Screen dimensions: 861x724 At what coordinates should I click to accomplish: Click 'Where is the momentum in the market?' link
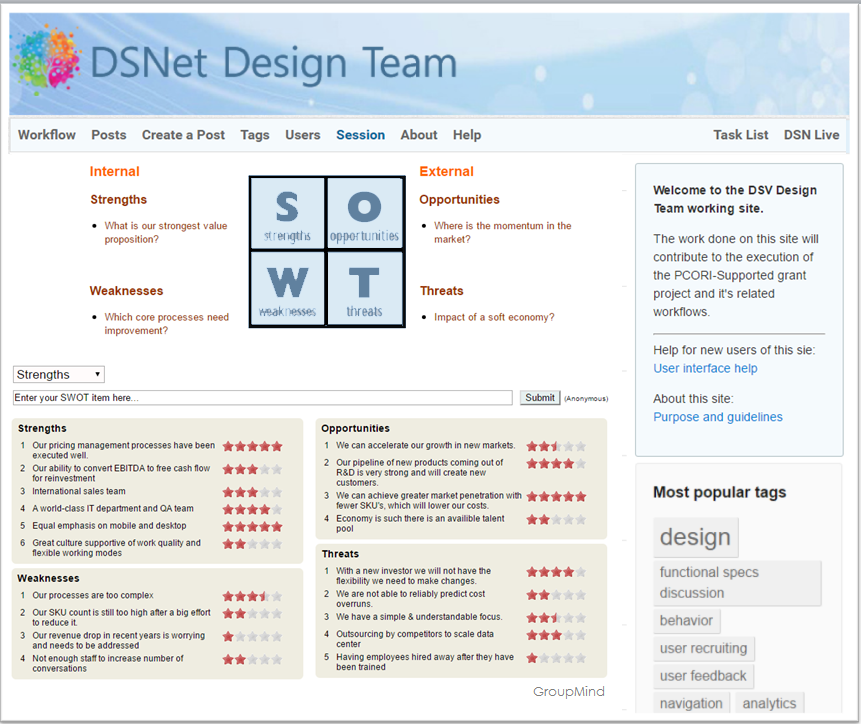pyautogui.click(x=502, y=232)
